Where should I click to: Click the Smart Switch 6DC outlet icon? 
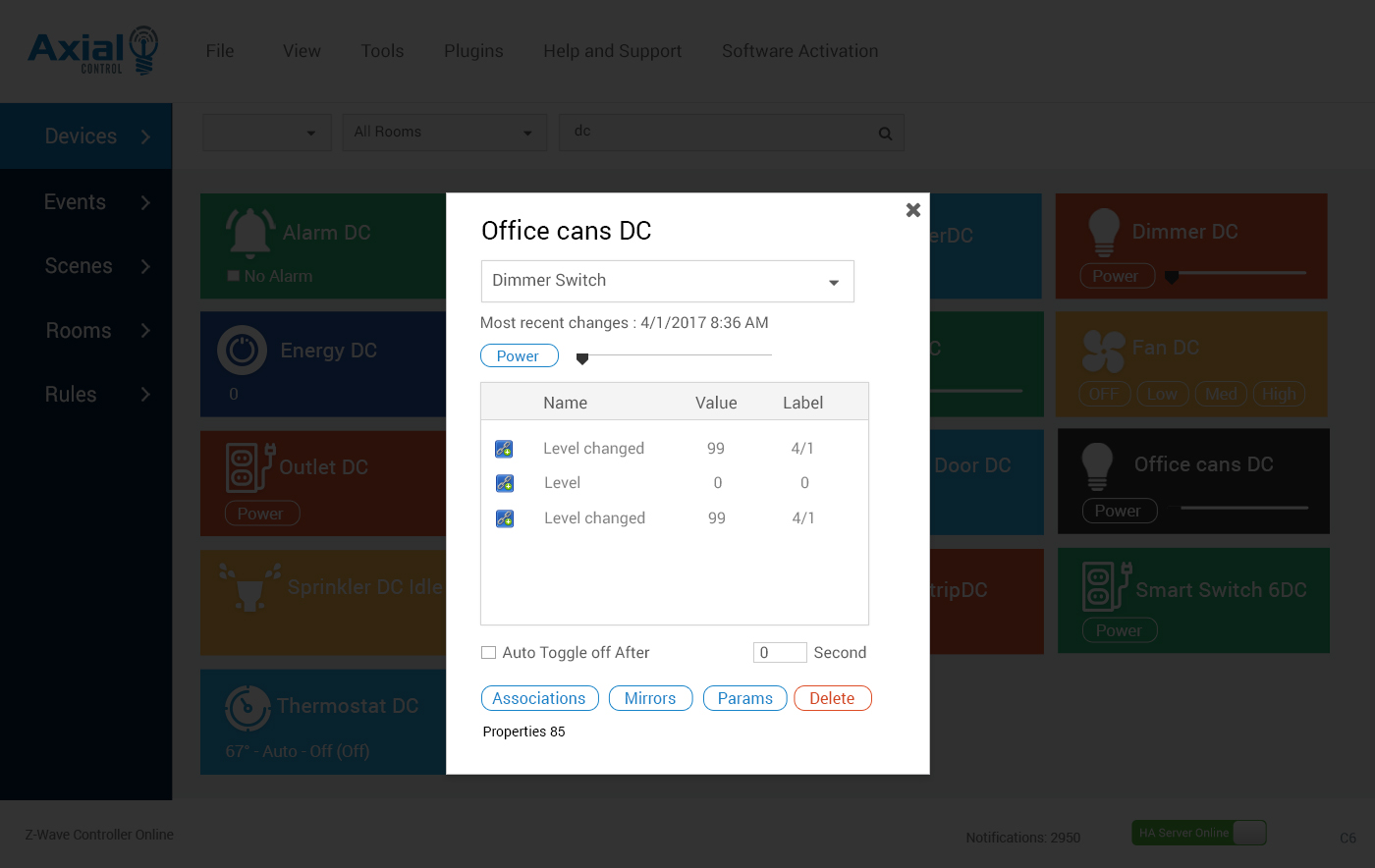[x=1107, y=586]
